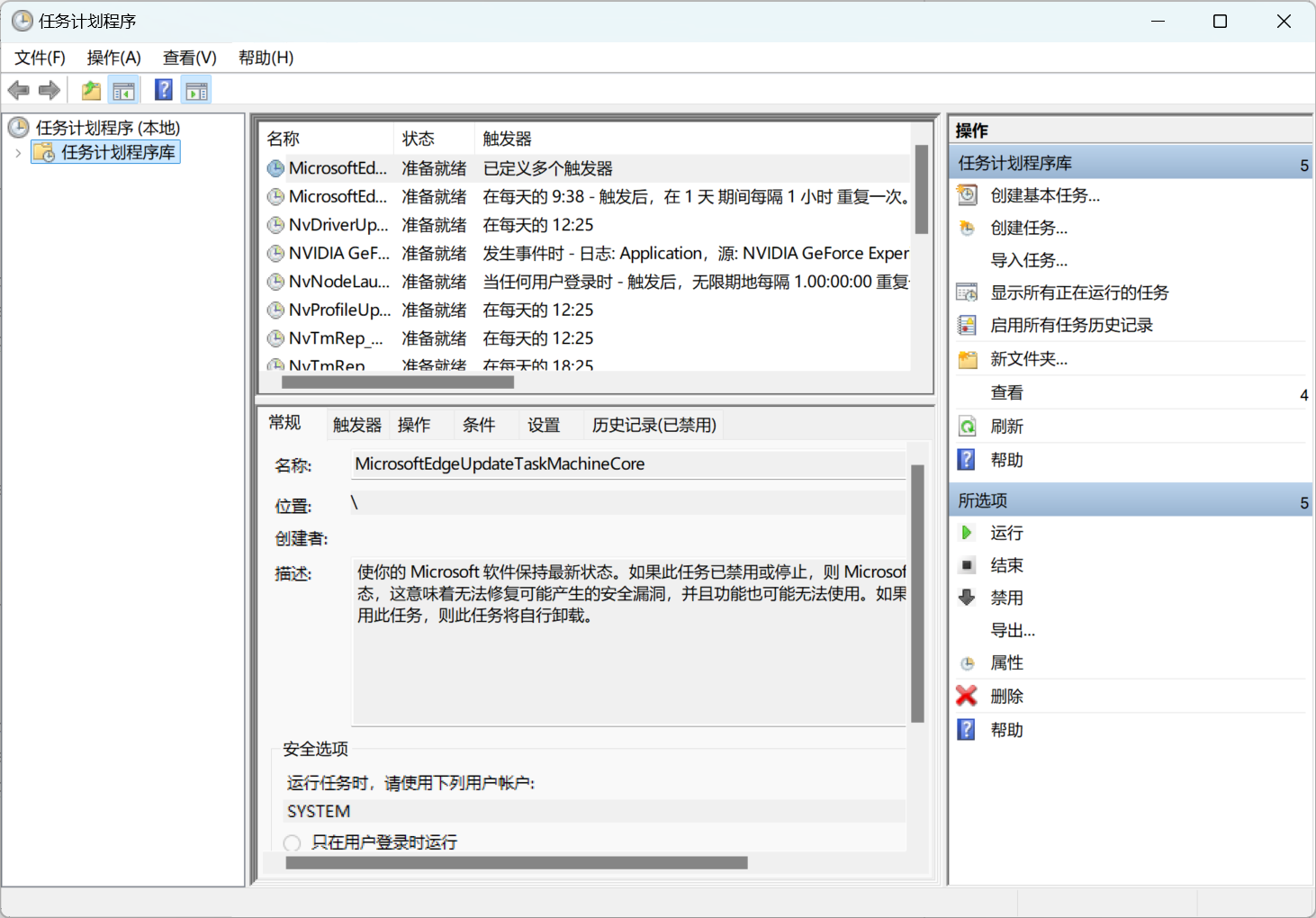This screenshot has height=918, width=1316.
Task: Select the 只在用户登录时运行 radio button
Action: pos(292,843)
